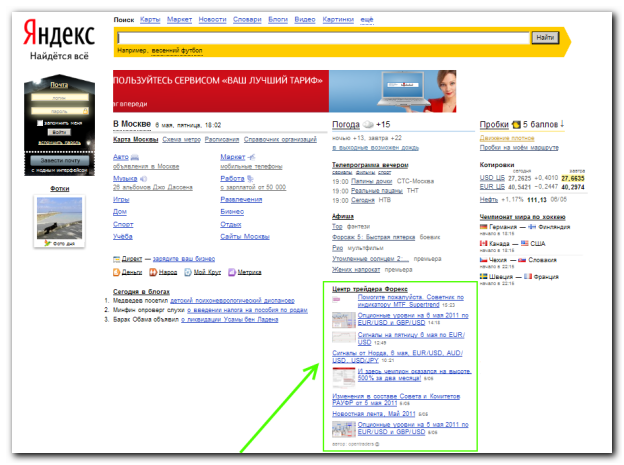Screen dimensions: 624x465
Task: Expand the ещё services menu
Action: pos(367,20)
